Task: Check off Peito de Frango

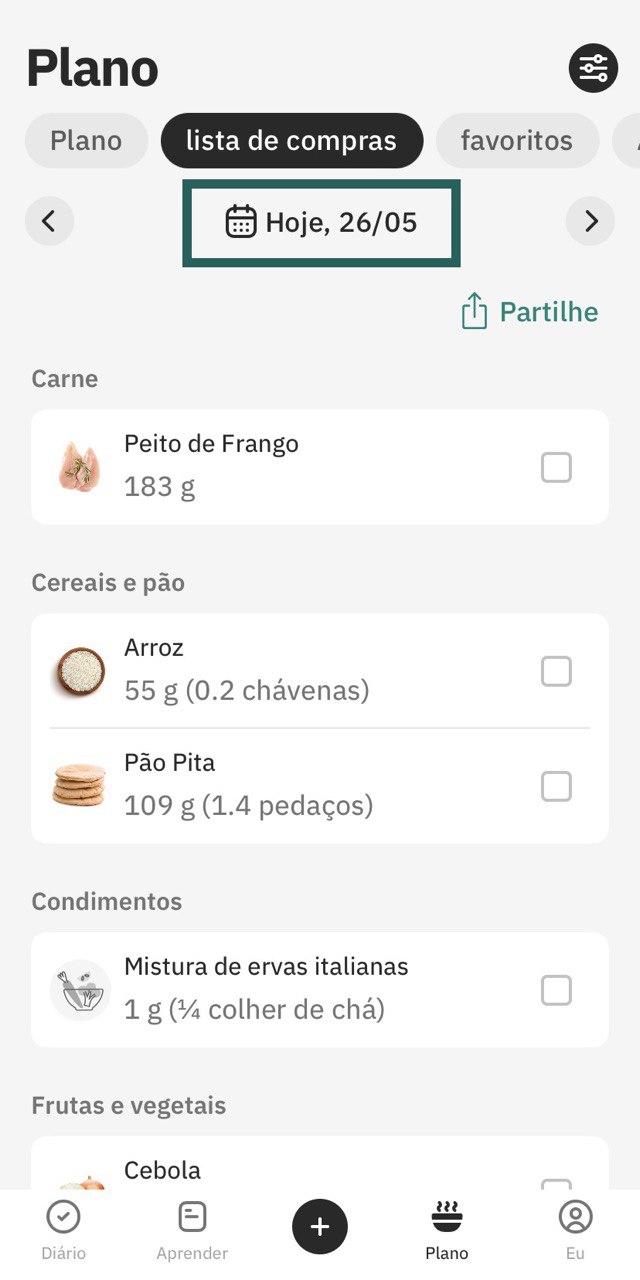Action: point(556,467)
